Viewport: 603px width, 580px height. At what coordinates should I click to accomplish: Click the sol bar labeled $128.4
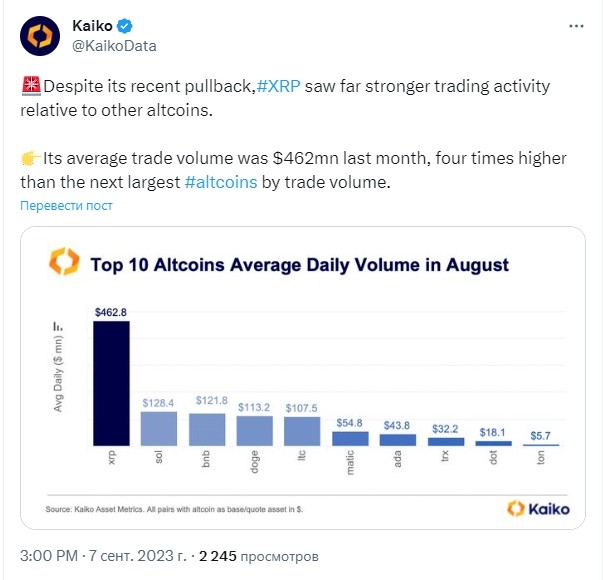(158, 428)
